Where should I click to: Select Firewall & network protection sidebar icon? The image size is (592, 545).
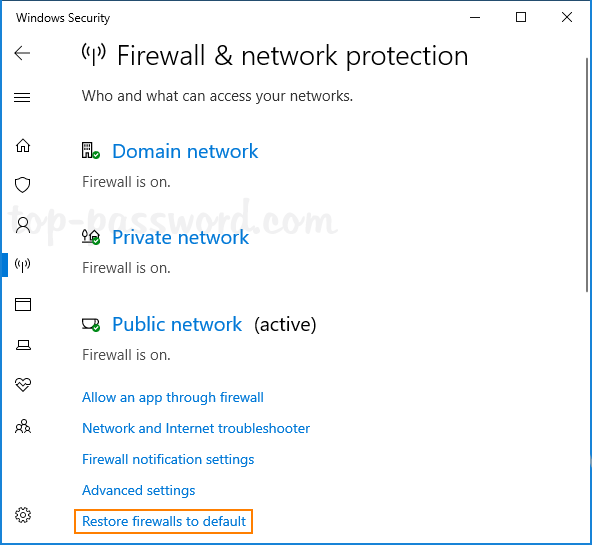pyautogui.click(x=23, y=265)
